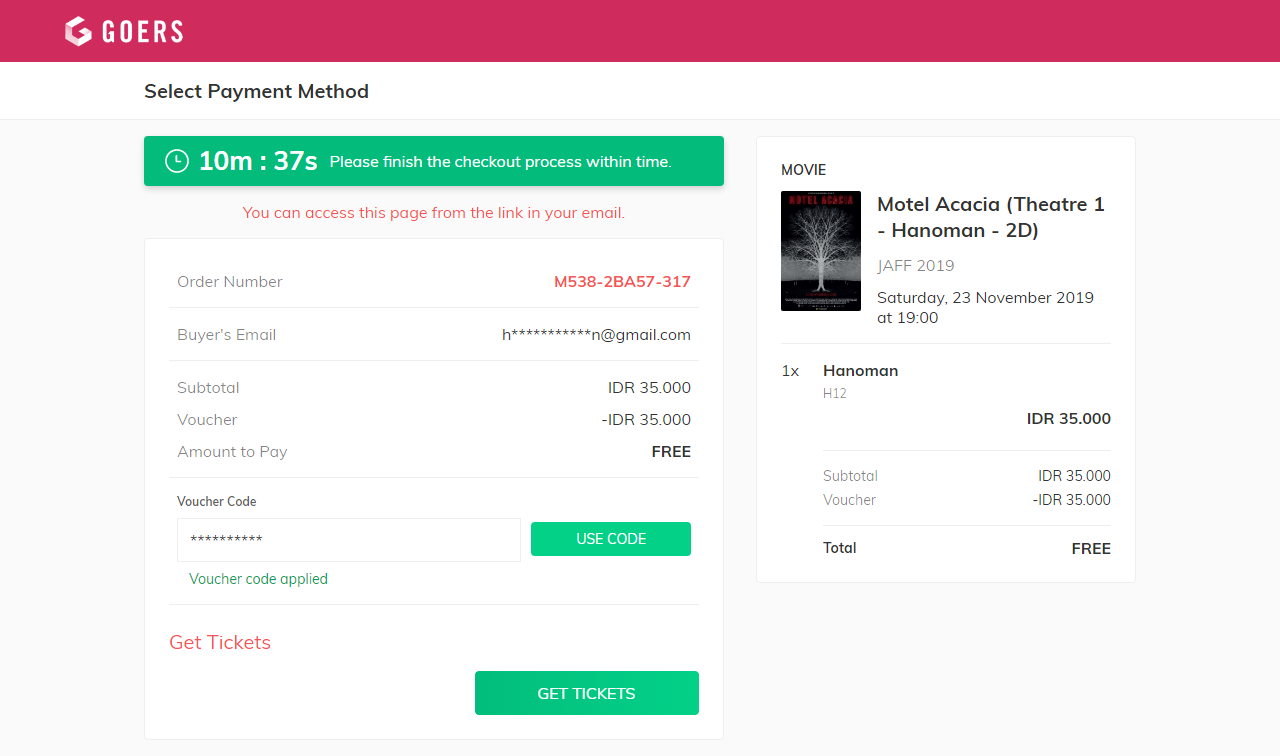Click the Get Tickets section heading
This screenshot has width=1280, height=756.
click(x=220, y=642)
